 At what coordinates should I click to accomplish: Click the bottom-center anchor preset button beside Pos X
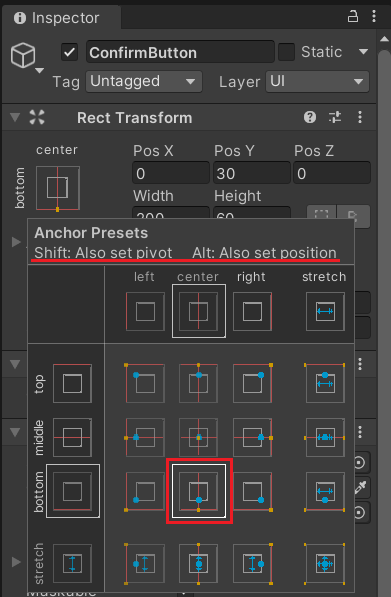(x=57, y=188)
